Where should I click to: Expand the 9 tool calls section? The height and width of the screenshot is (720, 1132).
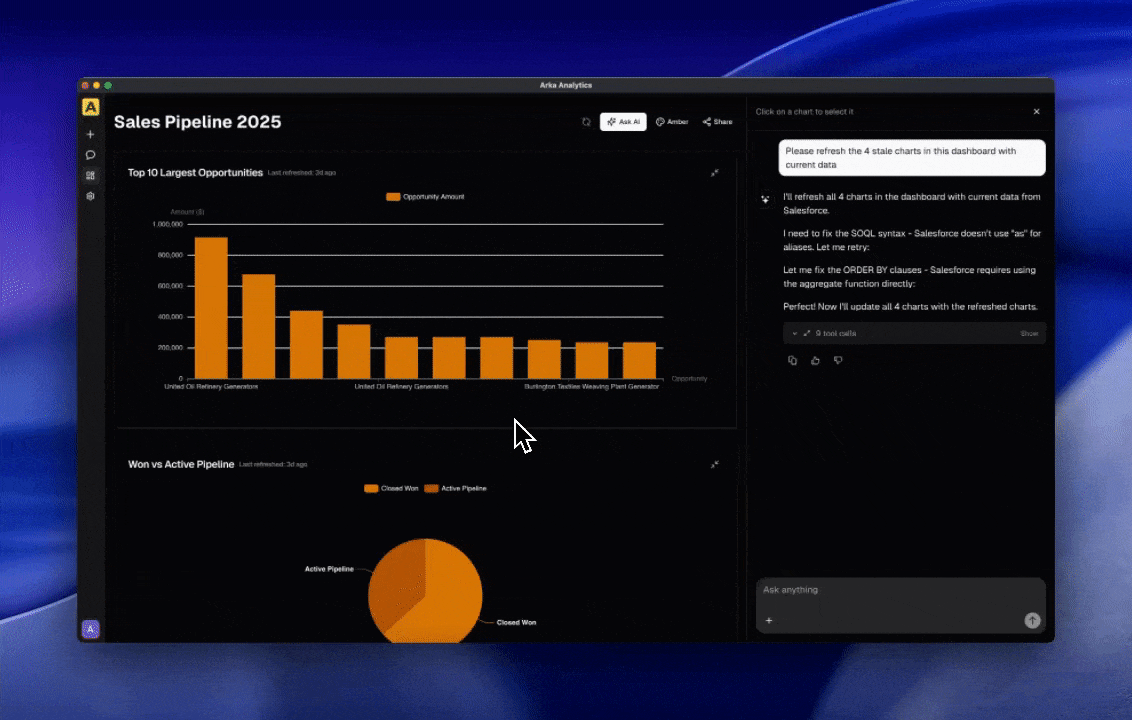coord(795,333)
